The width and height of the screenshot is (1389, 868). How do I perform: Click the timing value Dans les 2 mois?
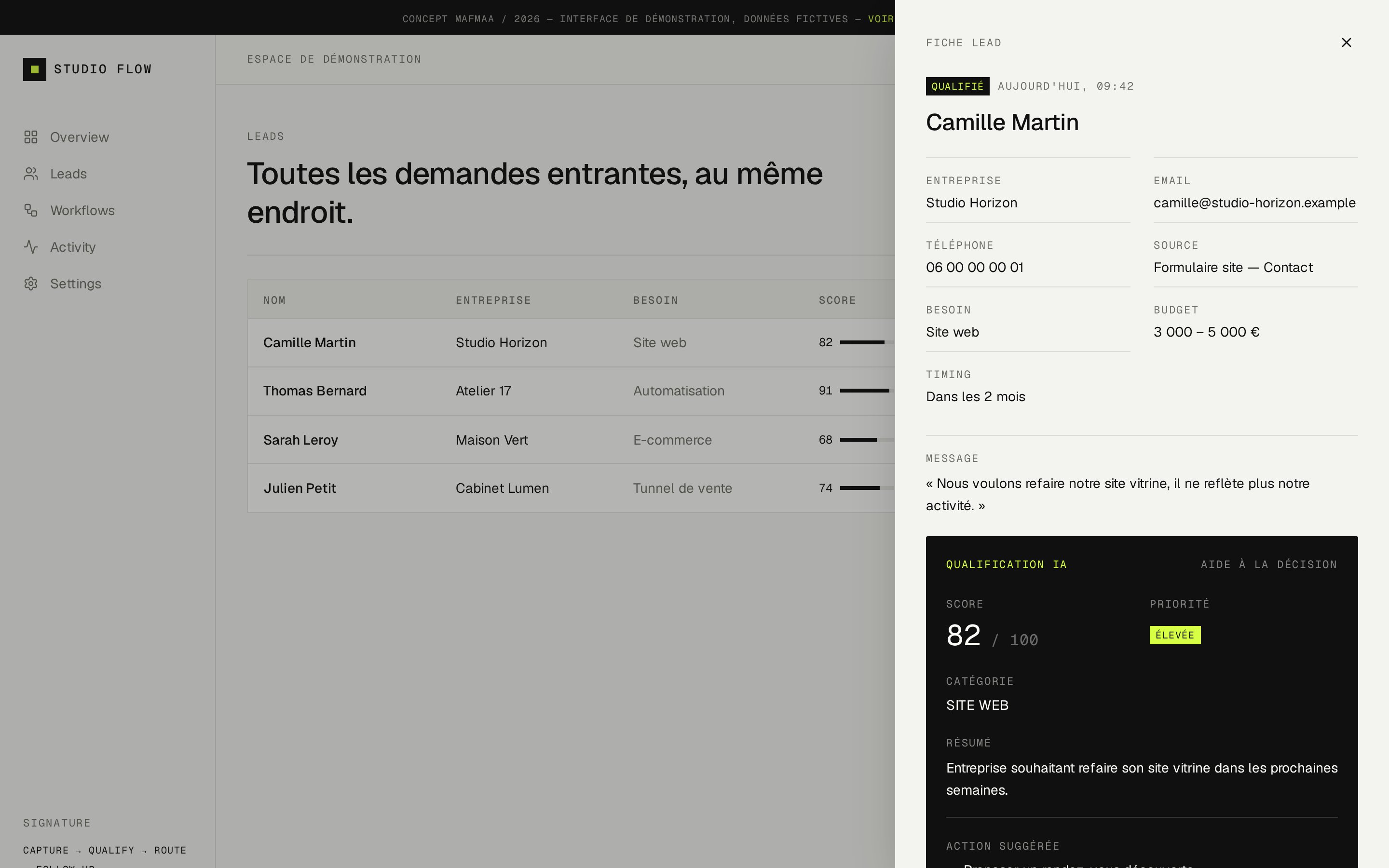pyautogui.click(x=975, y=397)
